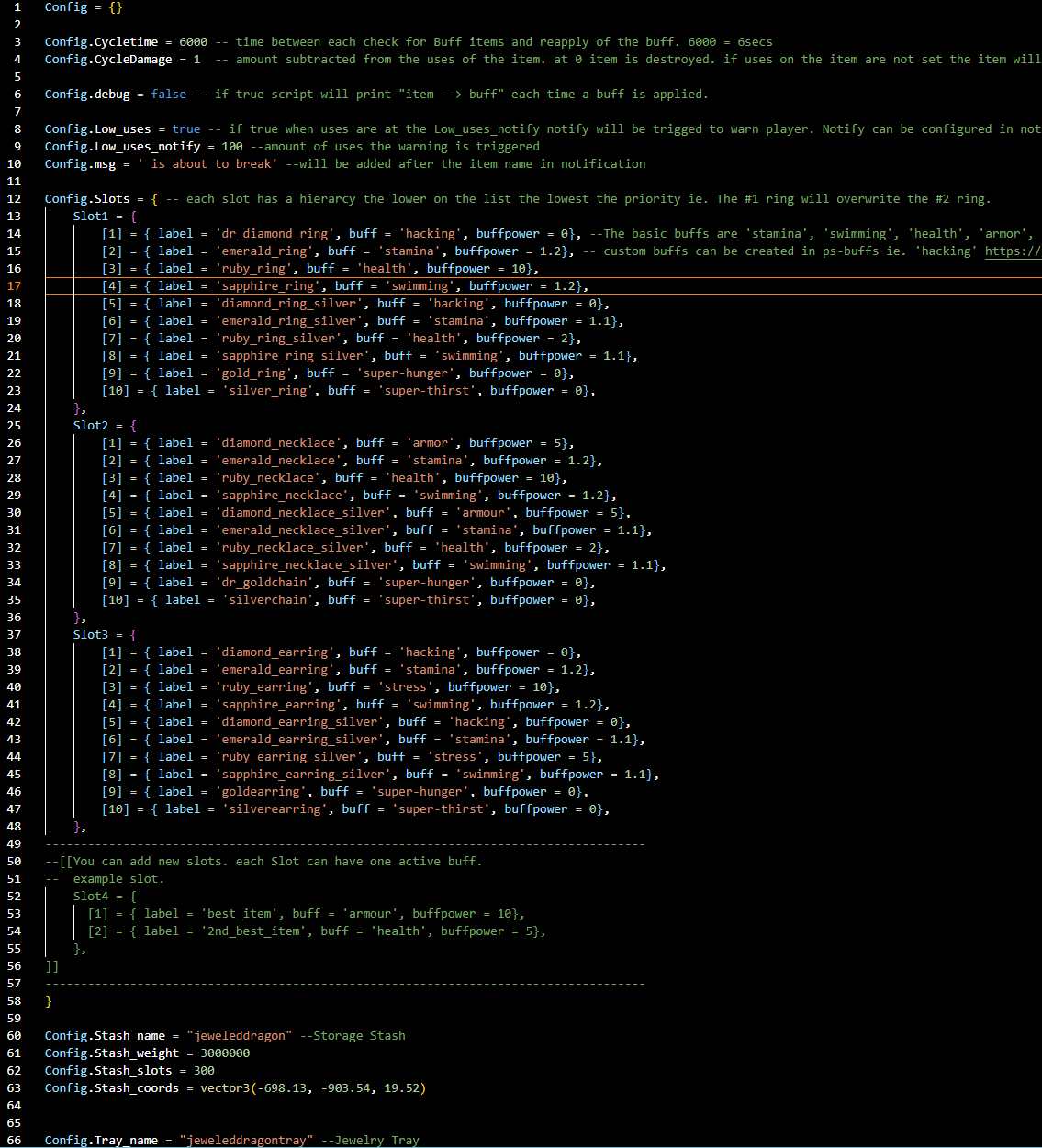This screenshot has height=1148, width=1042.
Task: Click the Slot3 table name
Action: pyautogui.click(x=91, y=635)
